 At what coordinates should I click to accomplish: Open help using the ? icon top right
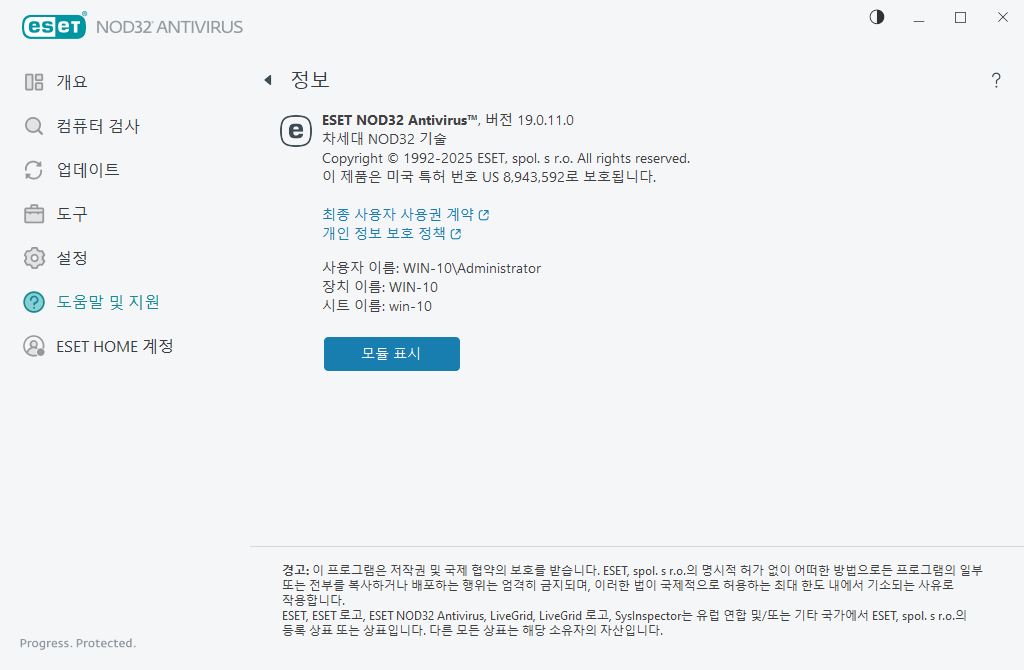pos(996,80)
